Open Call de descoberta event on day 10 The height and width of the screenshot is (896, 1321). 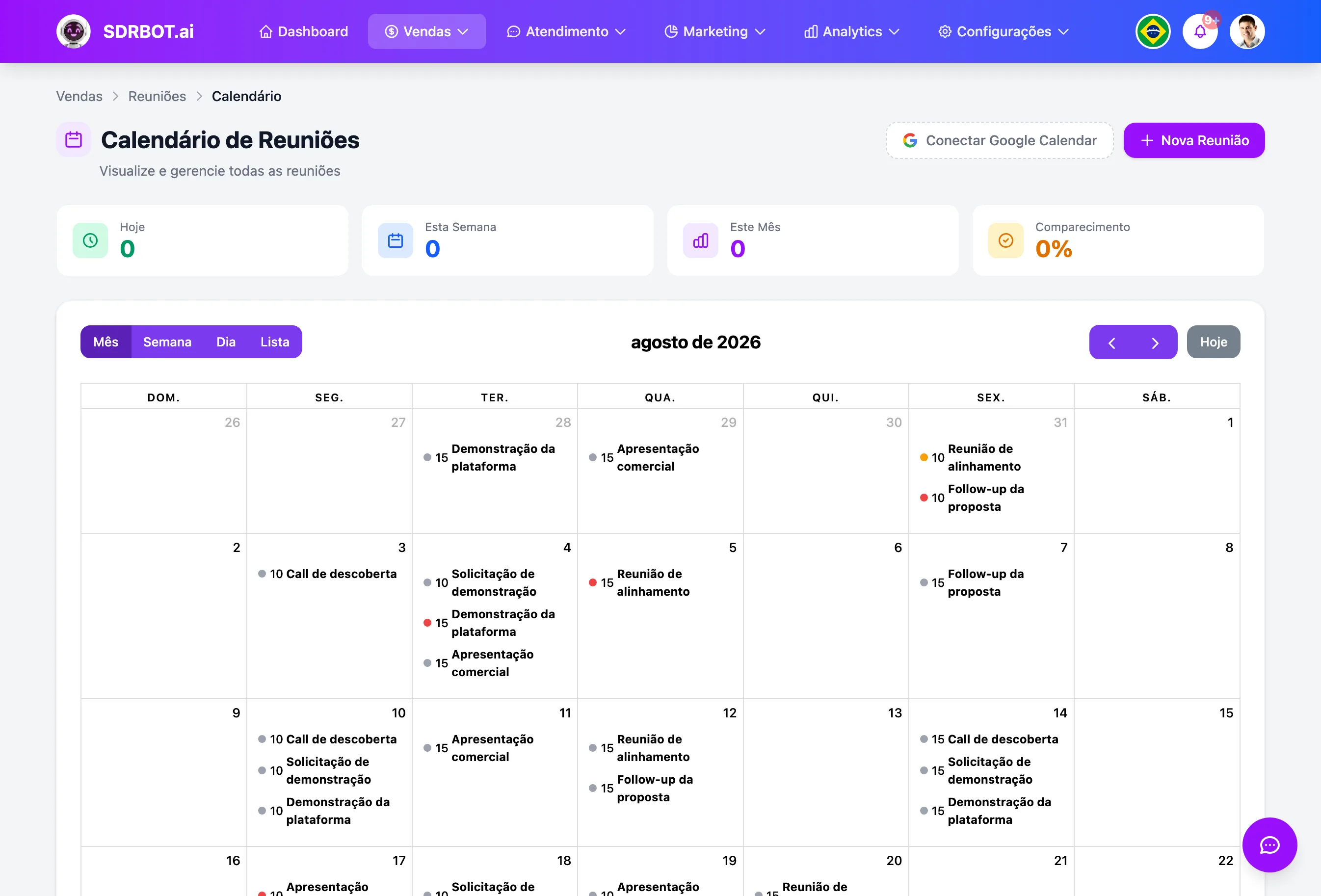329,739
